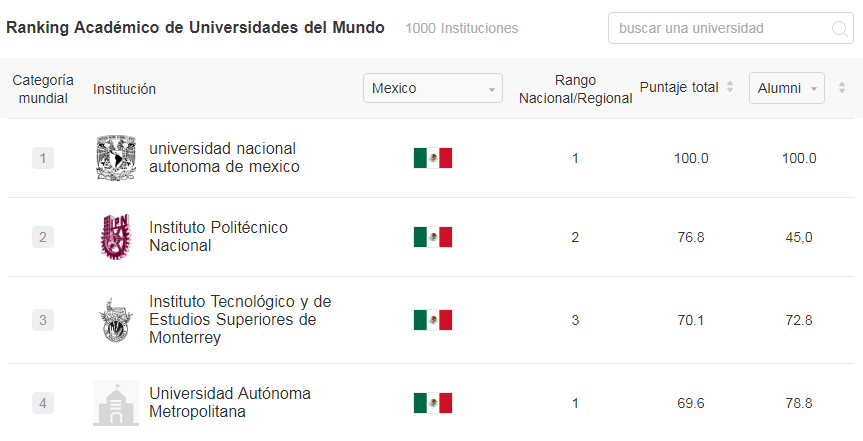Click the world rank 1 badge
Viewport: 863px width, 441px height.
[x=43, y=158]
